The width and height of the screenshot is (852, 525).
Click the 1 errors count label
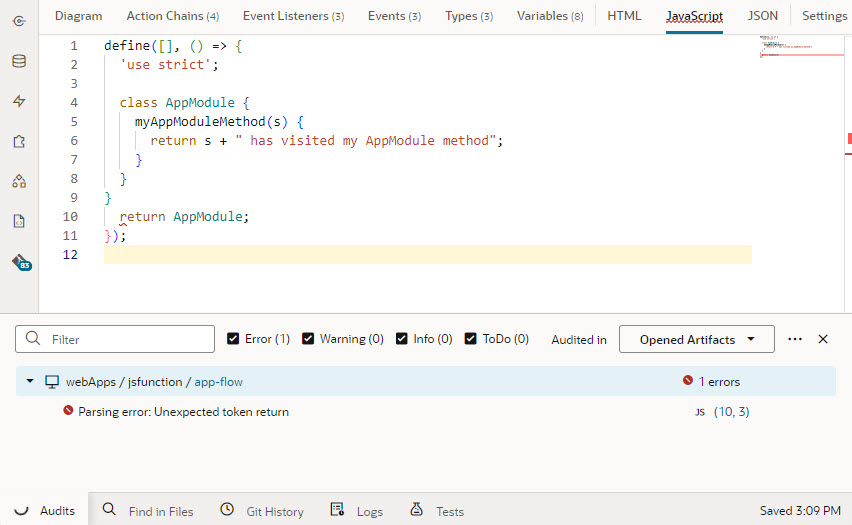(719, 382)
